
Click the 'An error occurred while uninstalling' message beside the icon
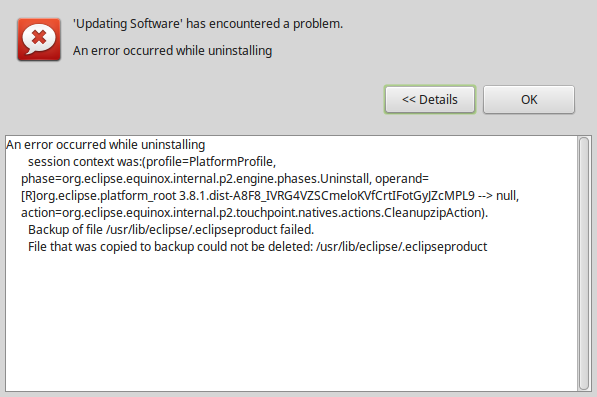(172, 51)
